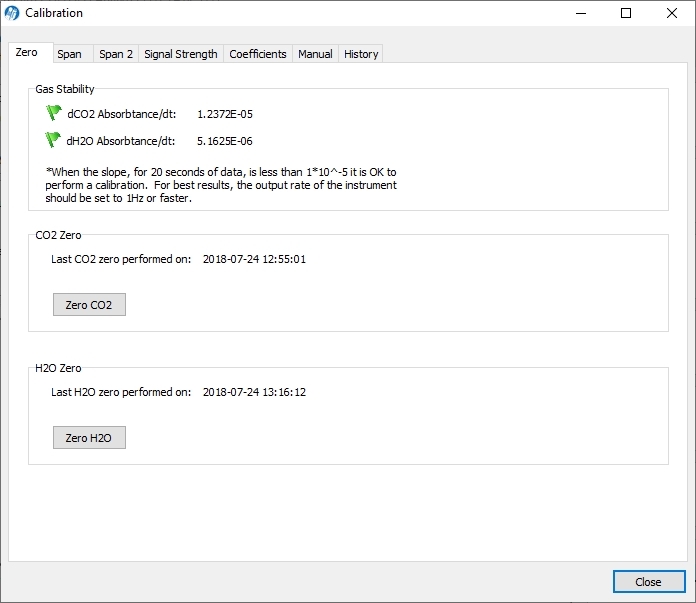Viewport: 696px width, 603px height.
Task: Click the green flag beside dH2O Absorbtance
Action: click(53, 140)
